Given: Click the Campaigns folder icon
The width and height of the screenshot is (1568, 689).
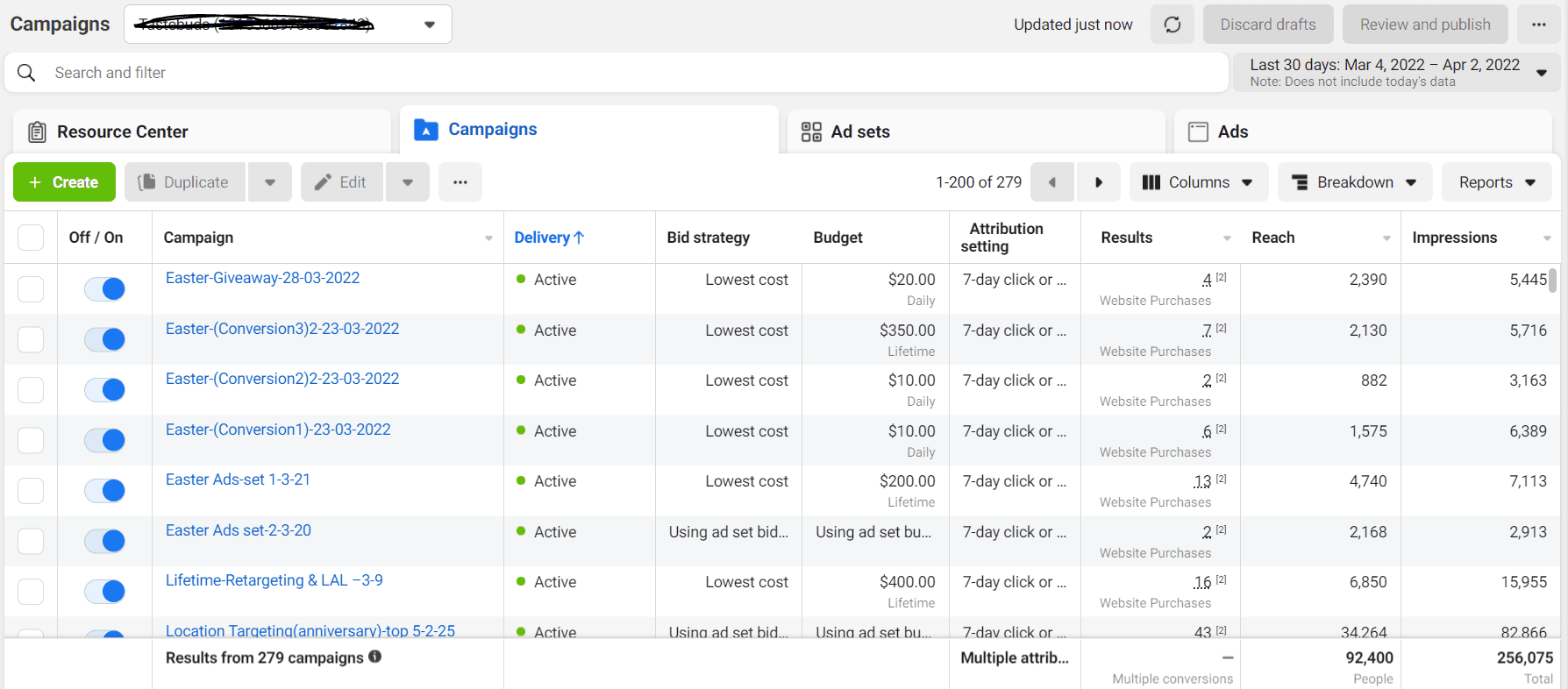Looking at the screenshot, I should click(425, 130).
